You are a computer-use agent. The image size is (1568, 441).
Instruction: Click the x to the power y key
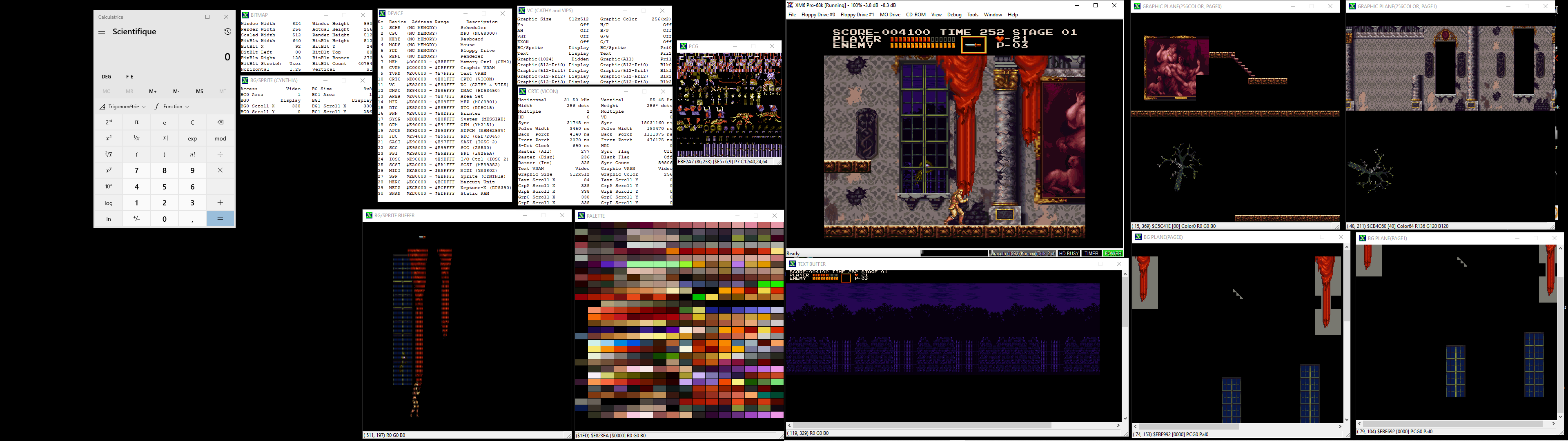click(109, 171)
